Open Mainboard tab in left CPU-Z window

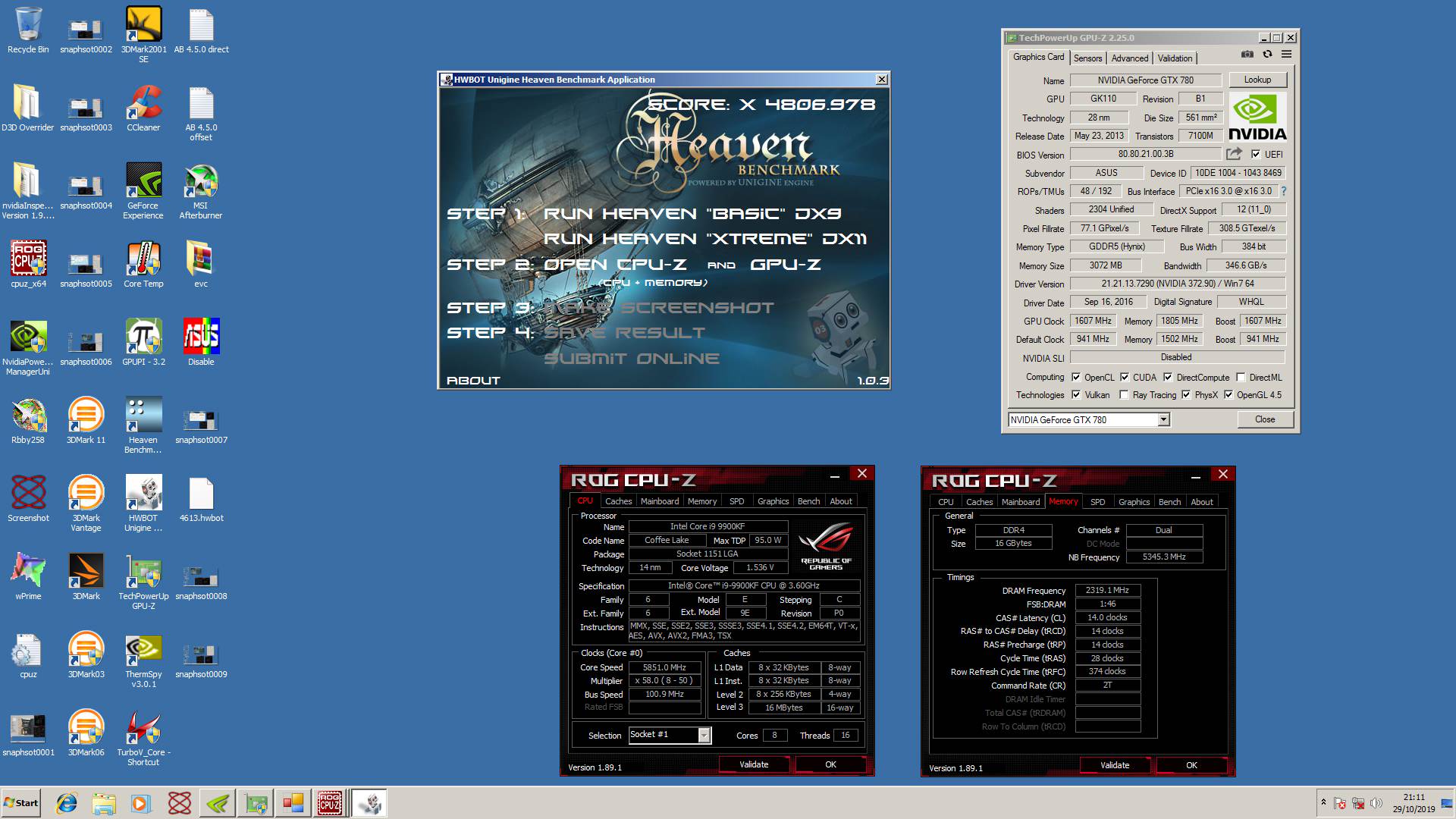coord(660,501)
